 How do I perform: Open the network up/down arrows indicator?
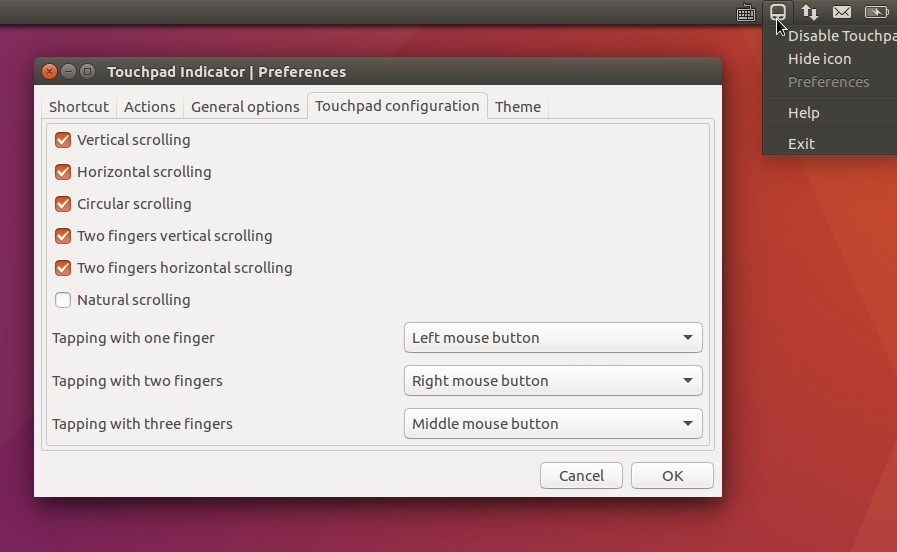coord(809,12)
